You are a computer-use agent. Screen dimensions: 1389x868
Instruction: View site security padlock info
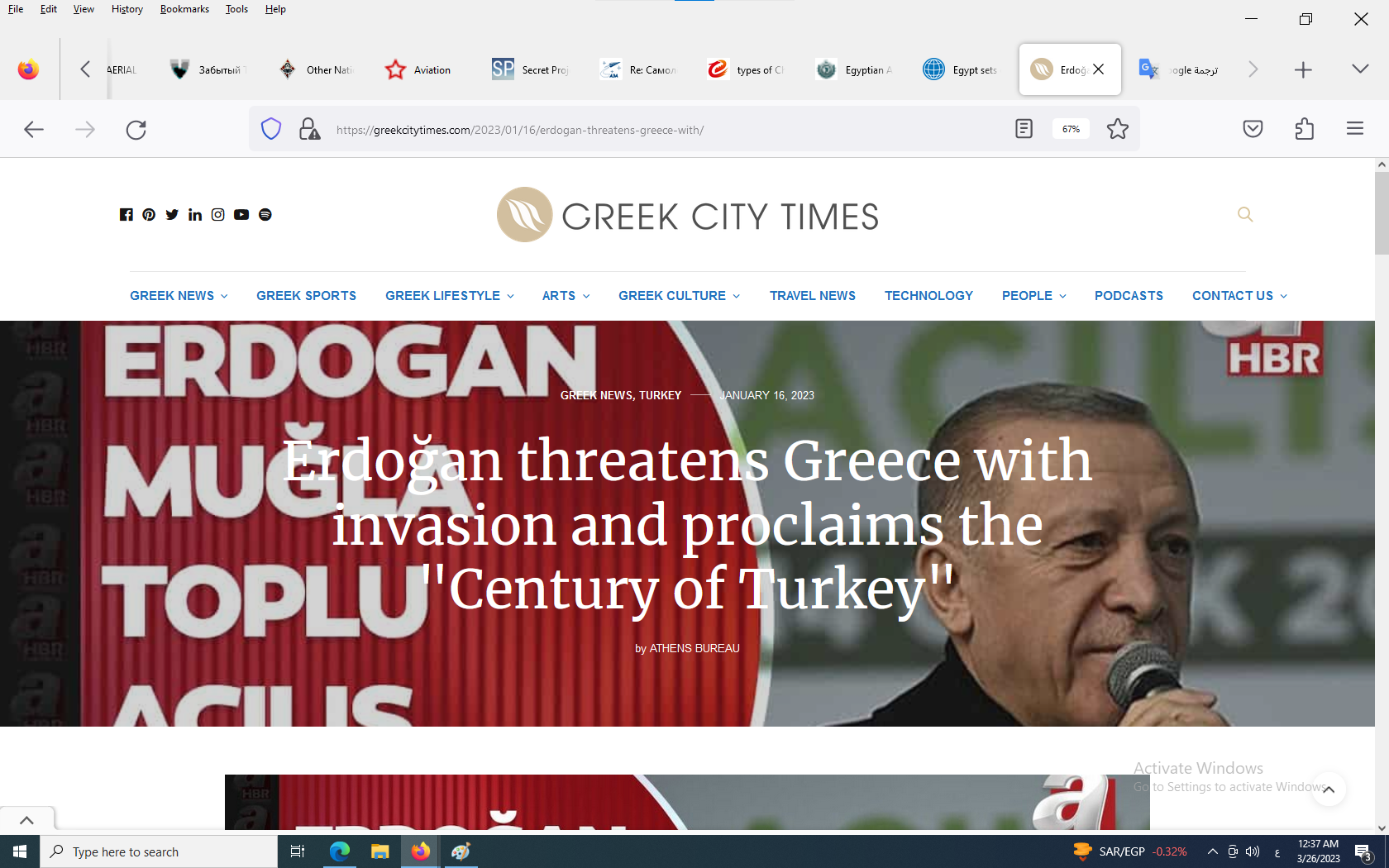309,129
